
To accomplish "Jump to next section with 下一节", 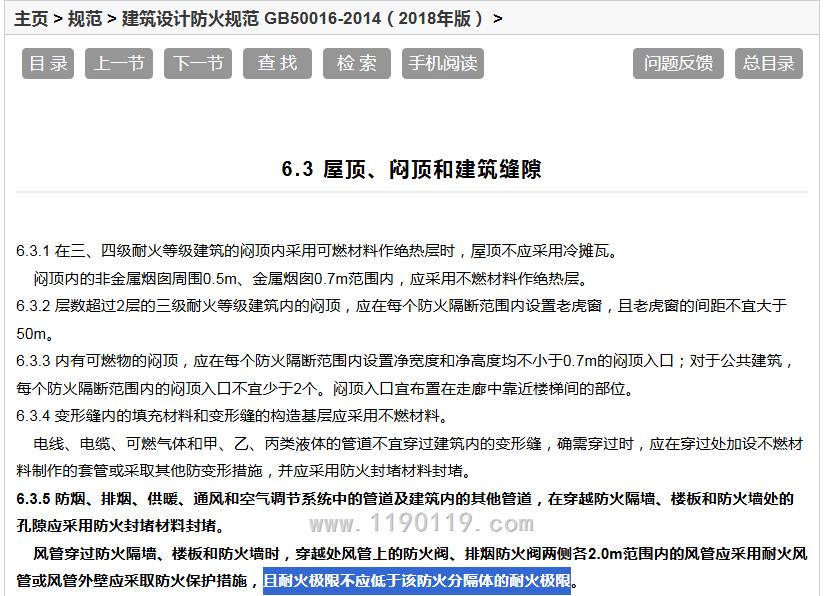I will coord(197,63).
